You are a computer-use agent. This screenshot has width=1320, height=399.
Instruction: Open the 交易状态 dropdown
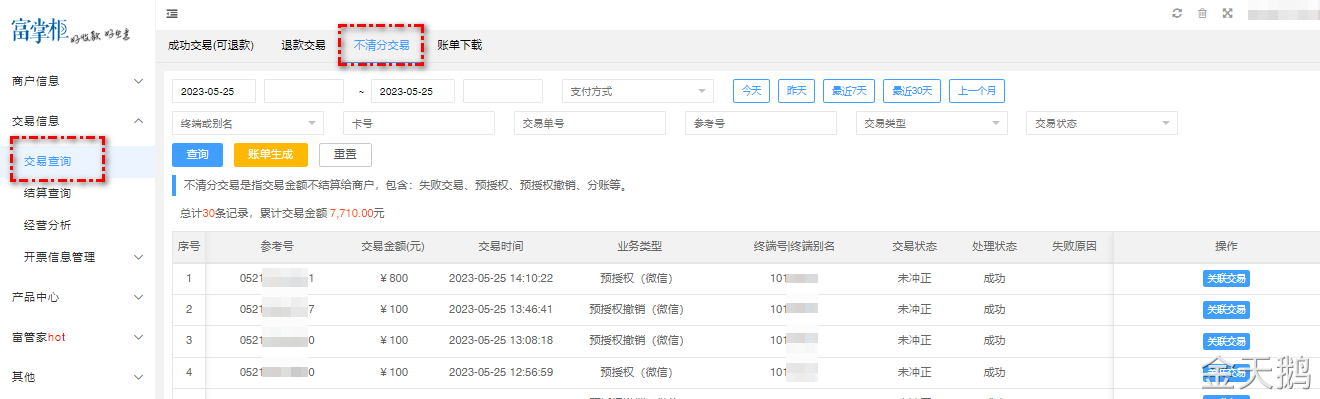[1102, 123]
